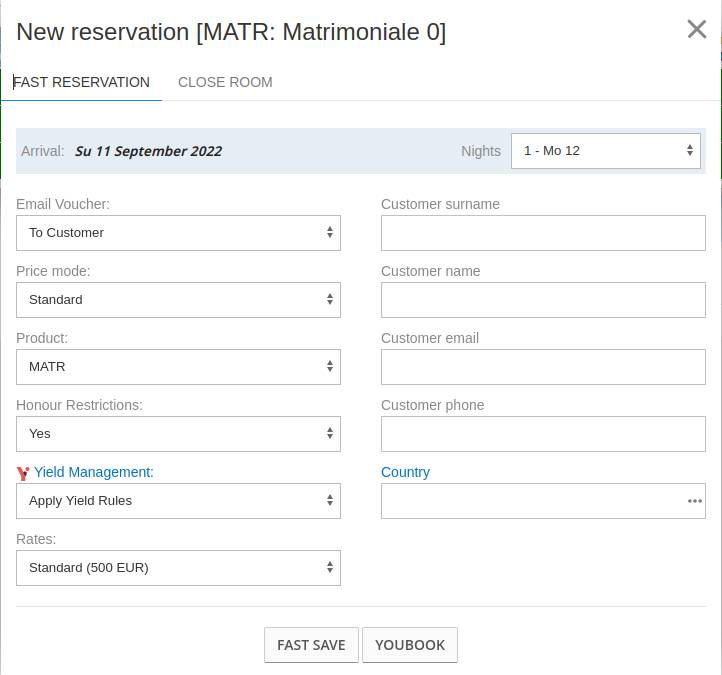Select the Customer phone input
The image size is (722, 675).
click(543, 434)
